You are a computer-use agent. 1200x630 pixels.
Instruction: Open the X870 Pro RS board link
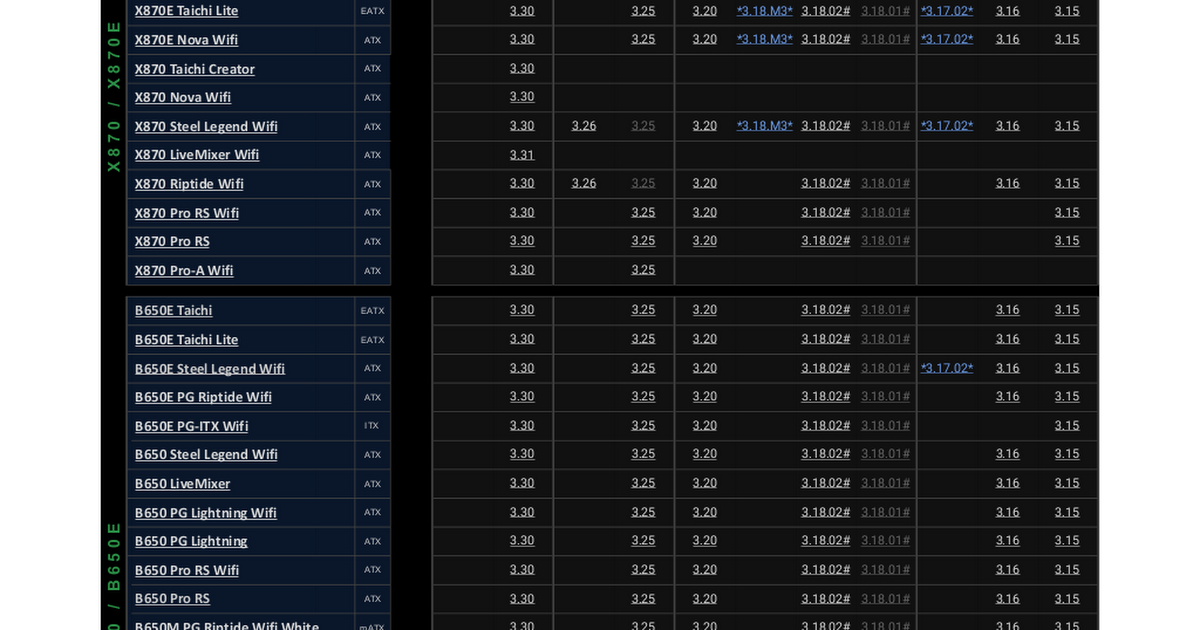pos(172,241)
